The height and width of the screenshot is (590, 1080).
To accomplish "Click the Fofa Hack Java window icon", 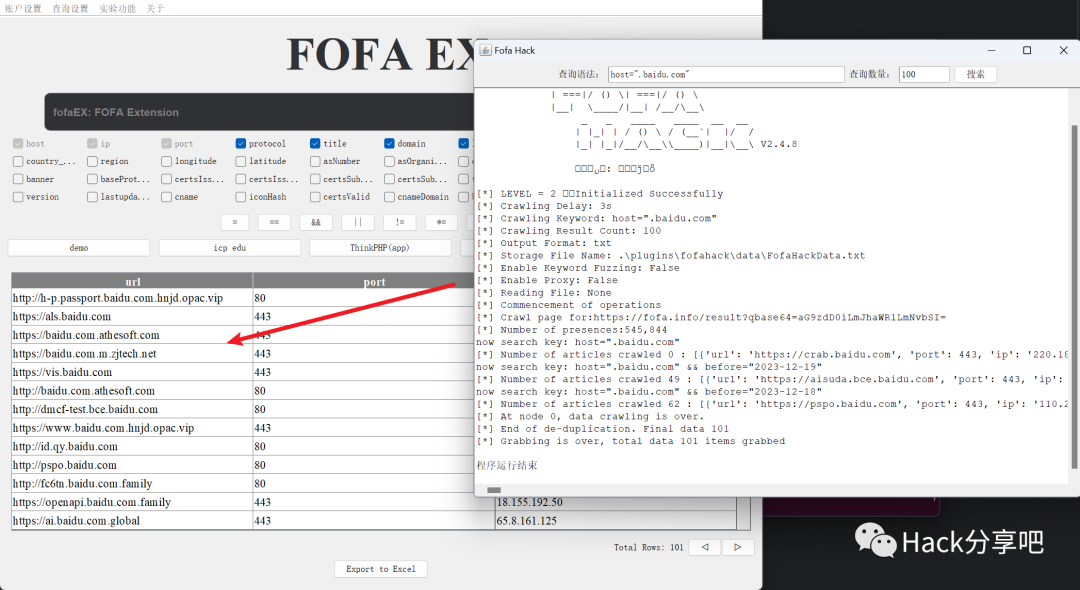I will click(486, 50).
